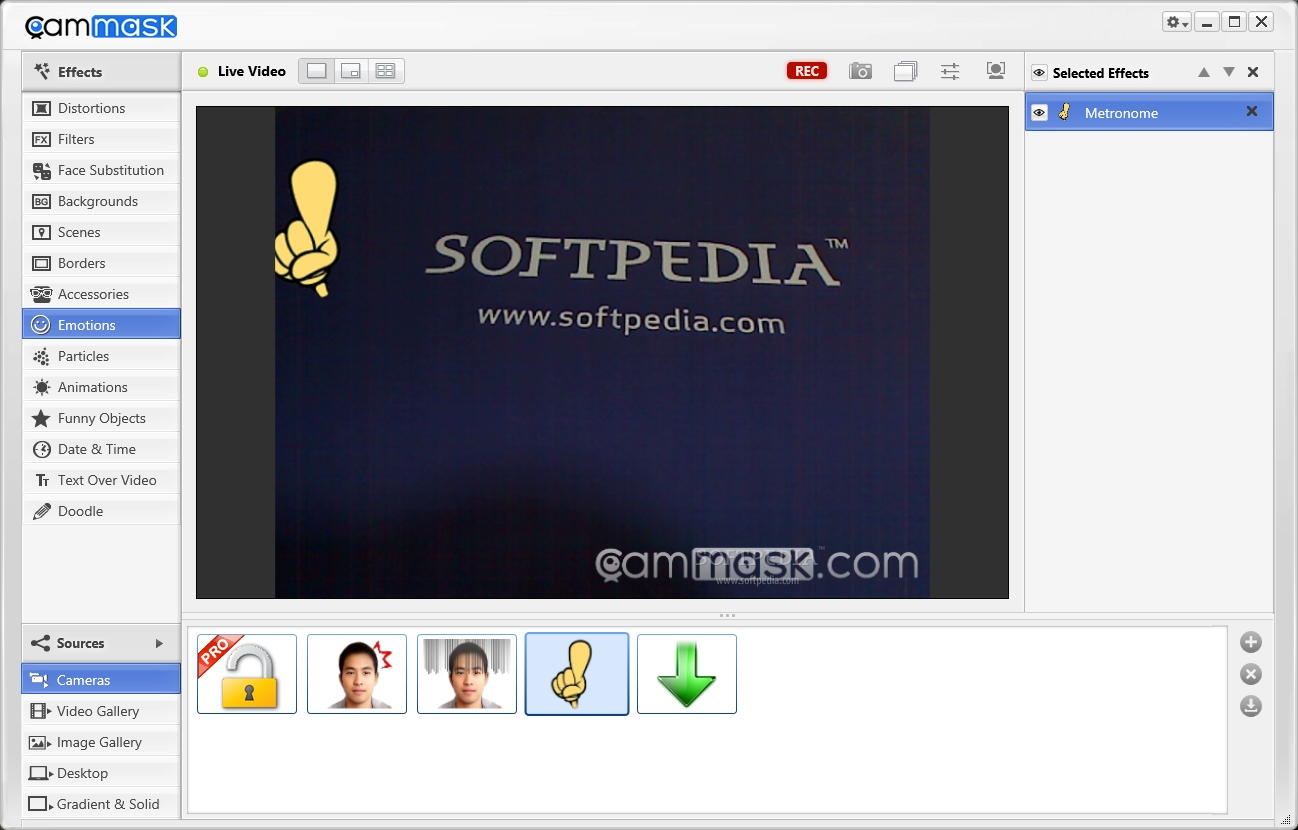Switch to single view layout
This screenshot has height=830, width=1298.
[x=316, y=71]
